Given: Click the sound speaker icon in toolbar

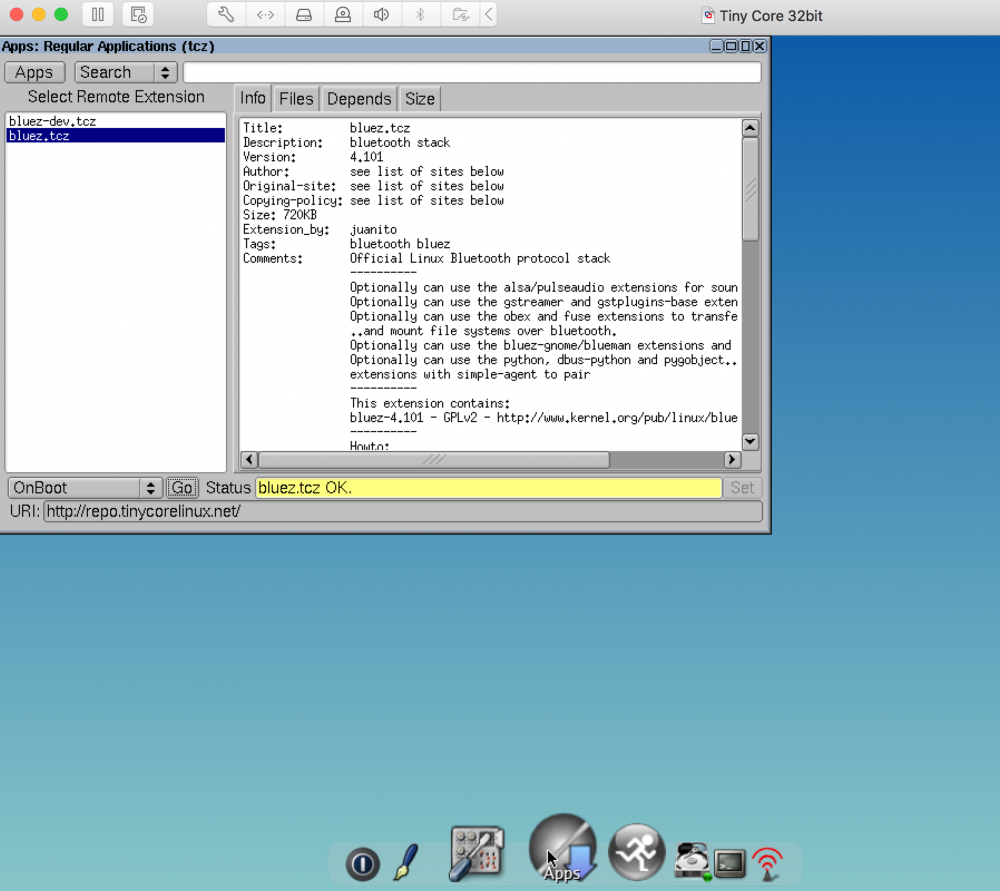Looking at the screenshot, I should (381, 15).
